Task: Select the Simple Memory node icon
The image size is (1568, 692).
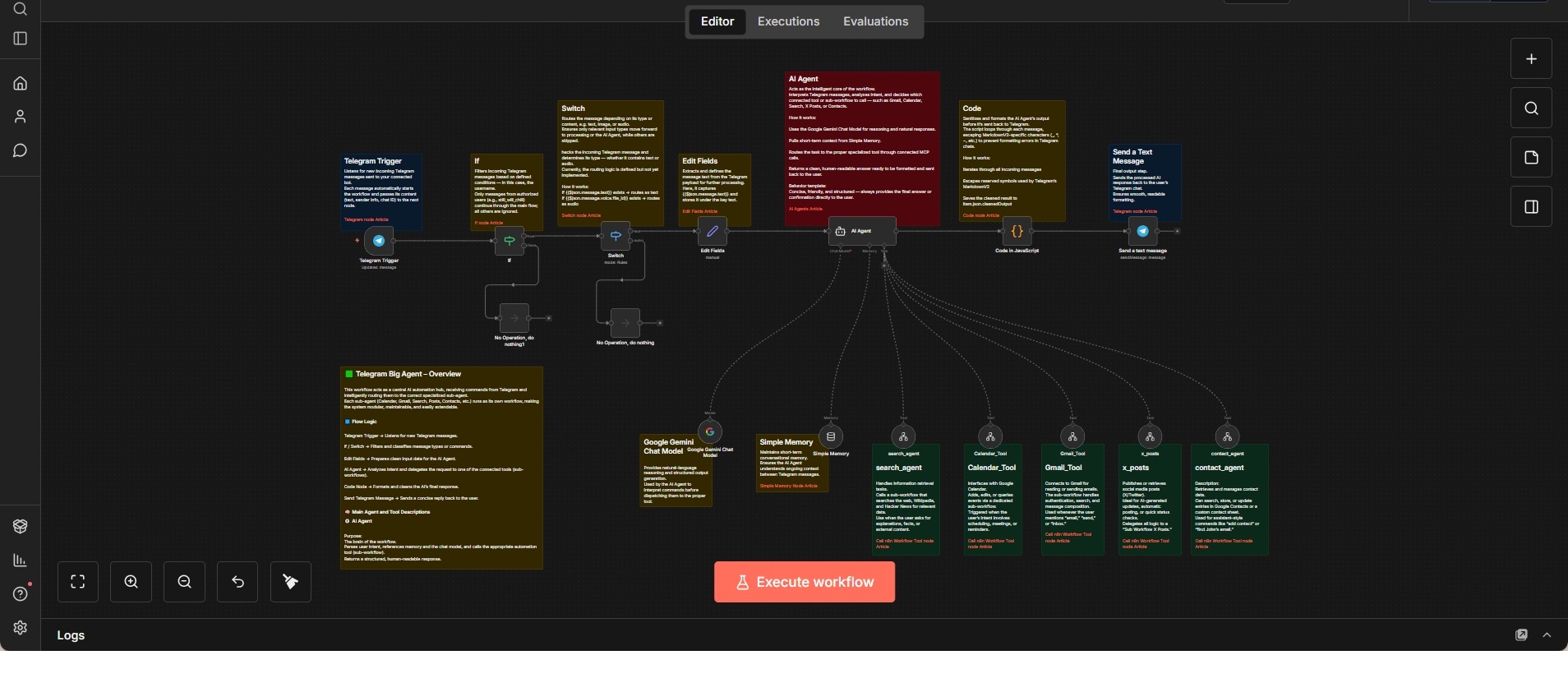Action: pyautogui.click(x=831, y=436)
